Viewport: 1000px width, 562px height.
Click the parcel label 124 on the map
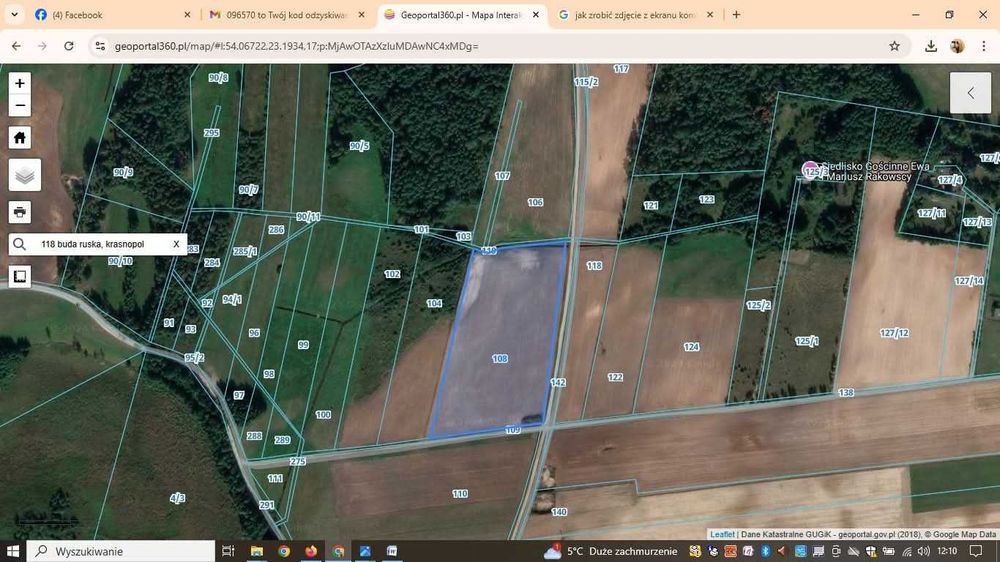coord(691,347)
